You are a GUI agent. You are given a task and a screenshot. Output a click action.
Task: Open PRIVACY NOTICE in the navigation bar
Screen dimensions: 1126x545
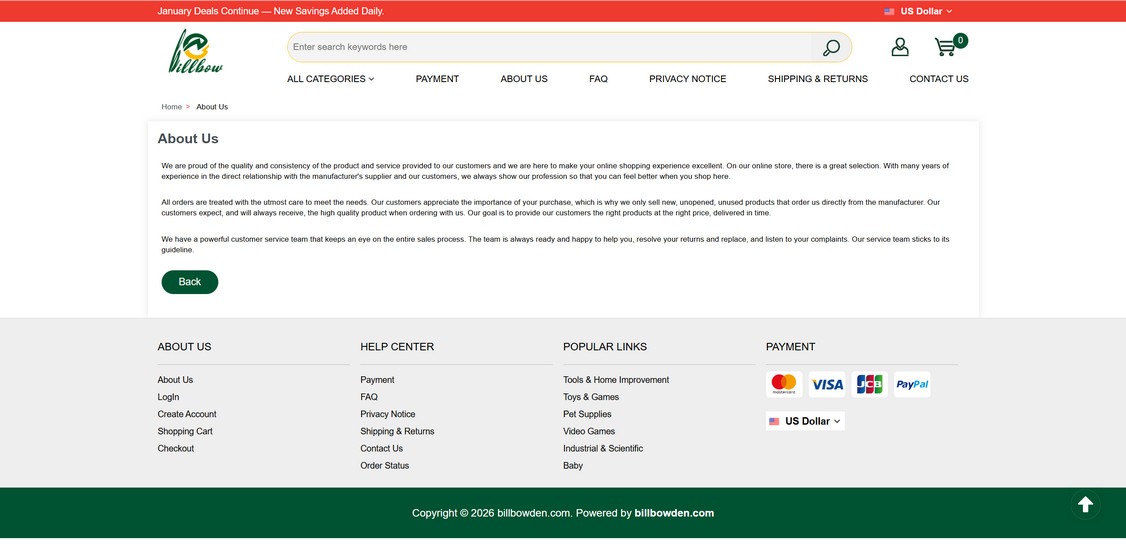pyautogui.click(x=687, y=79)
